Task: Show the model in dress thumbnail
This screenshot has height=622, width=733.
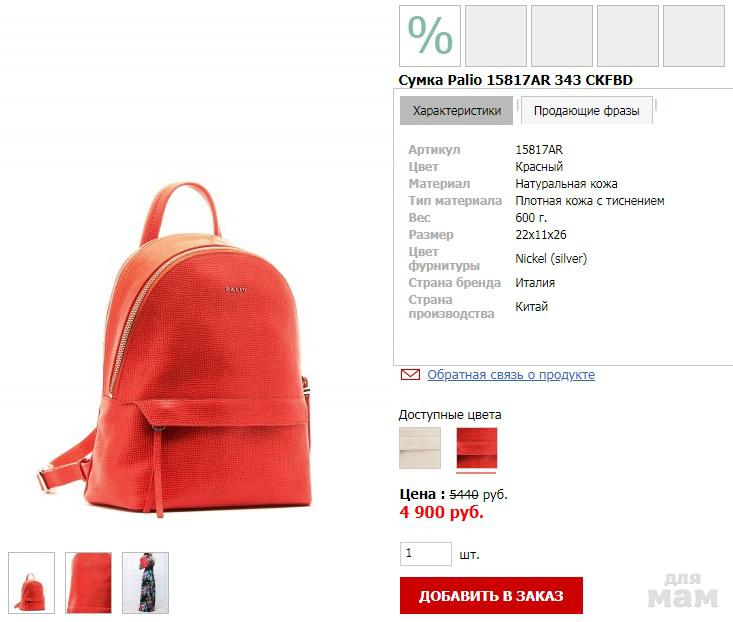Action: click(x=145, y=583)
